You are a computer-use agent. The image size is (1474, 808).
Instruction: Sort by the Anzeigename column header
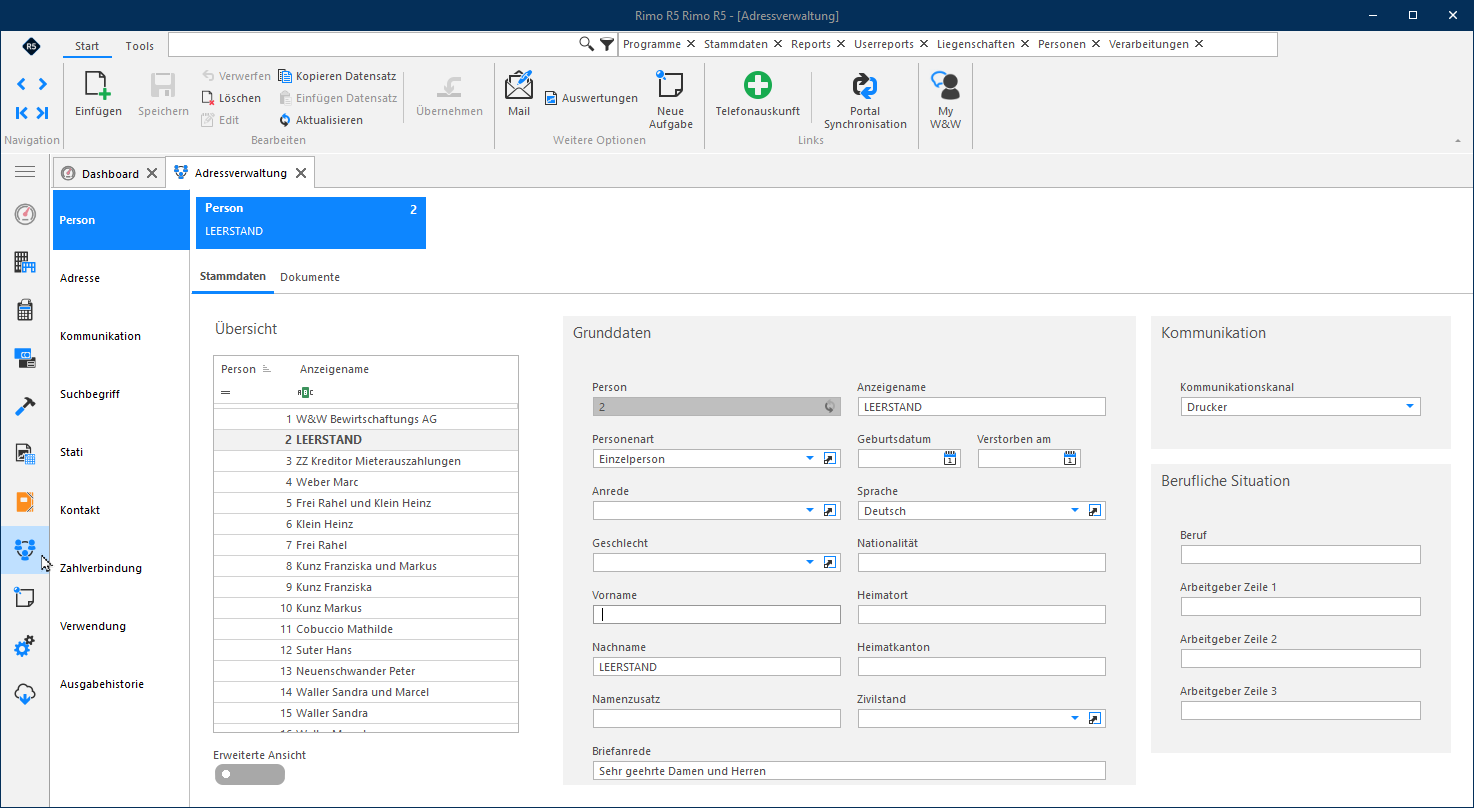click(334, 369)
